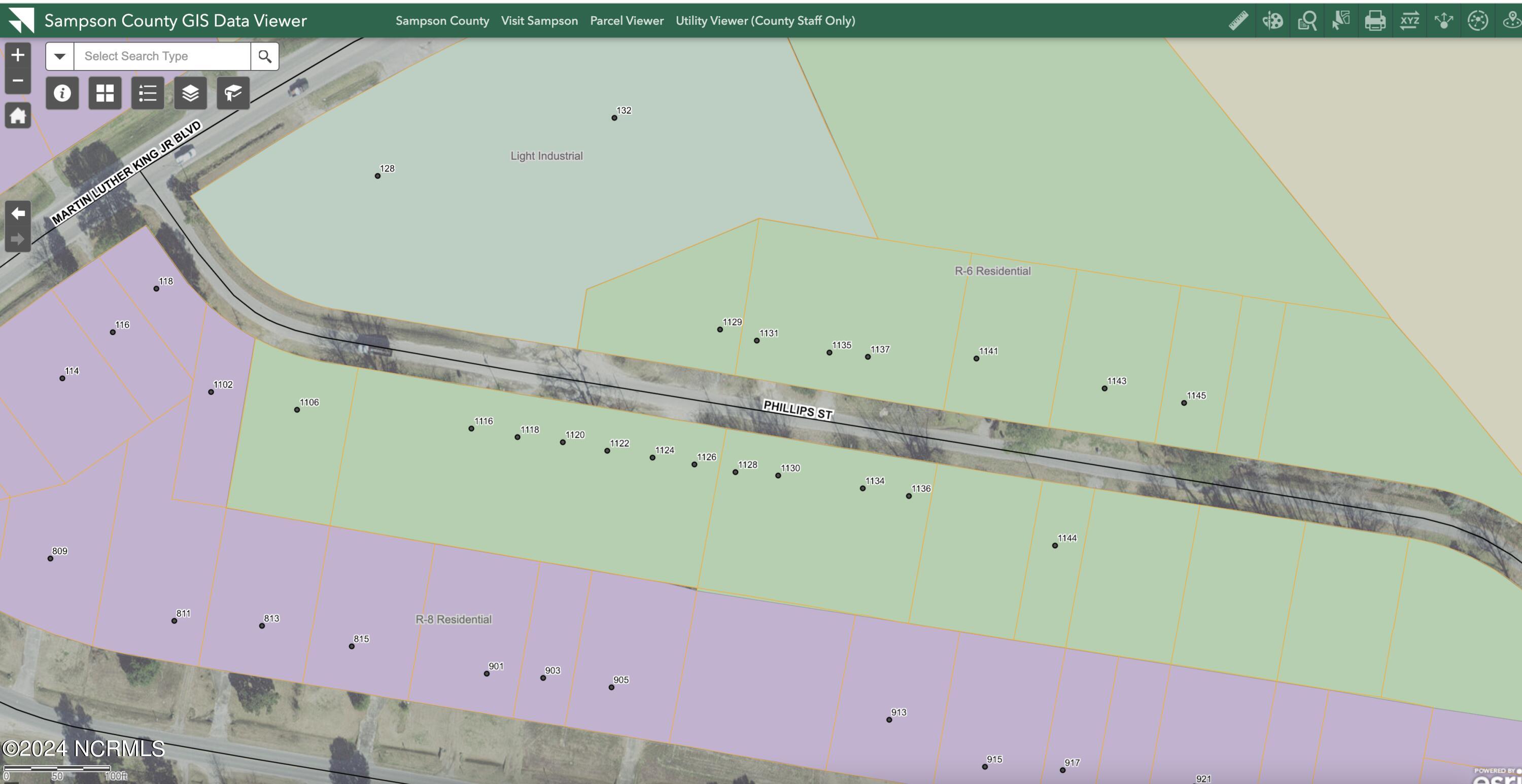Open the draw palette tool
The width and height of the screenshot is (1522, 784).
(x=1272, y=21)
